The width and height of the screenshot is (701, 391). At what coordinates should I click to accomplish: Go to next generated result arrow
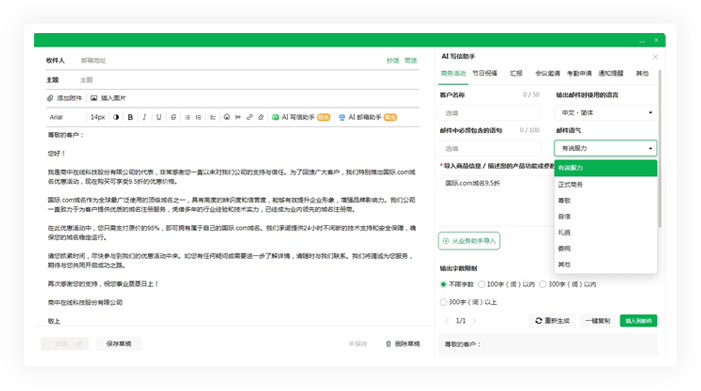pos(474,321)
